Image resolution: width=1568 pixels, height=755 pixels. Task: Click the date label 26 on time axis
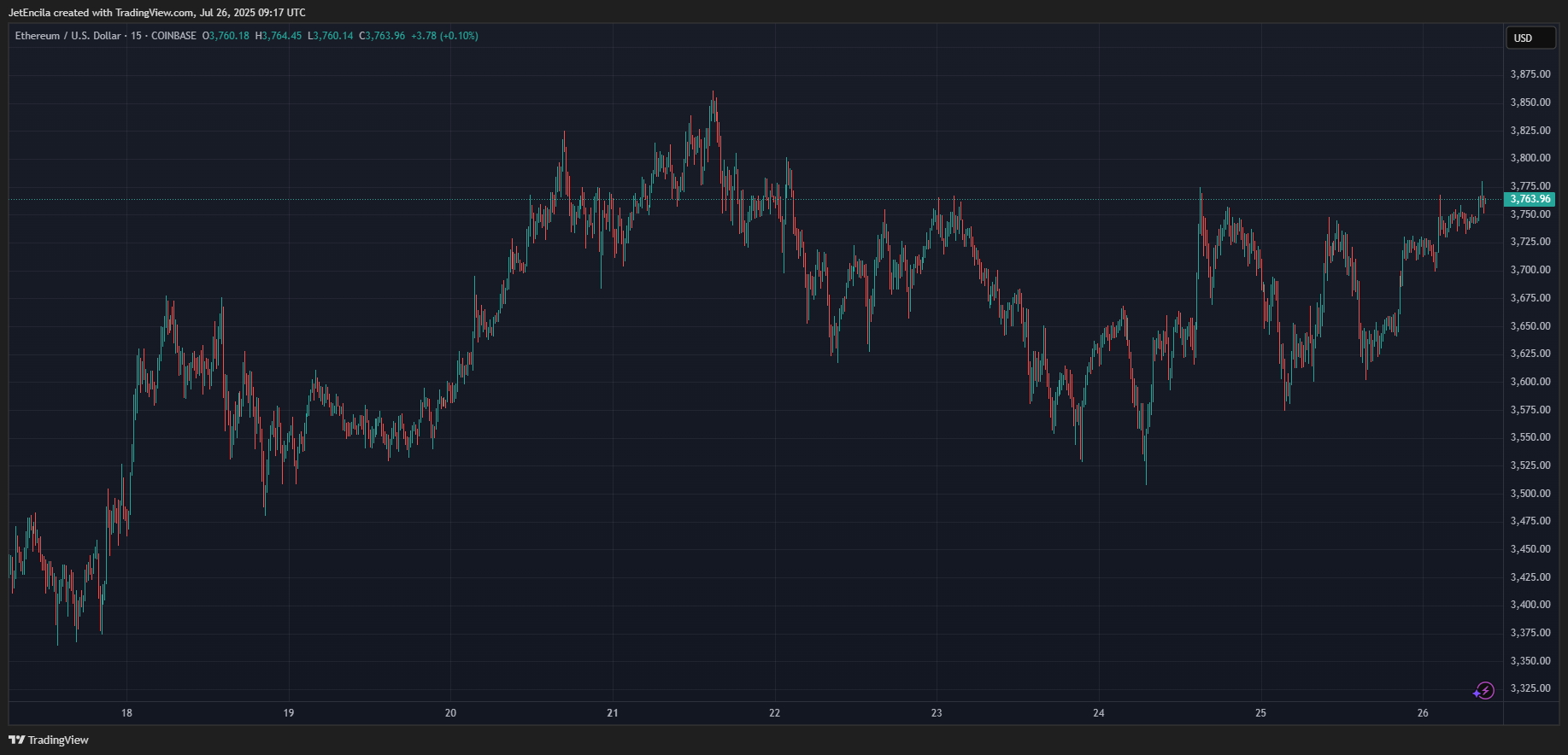pyautogui.click(x=1423, y=712)
